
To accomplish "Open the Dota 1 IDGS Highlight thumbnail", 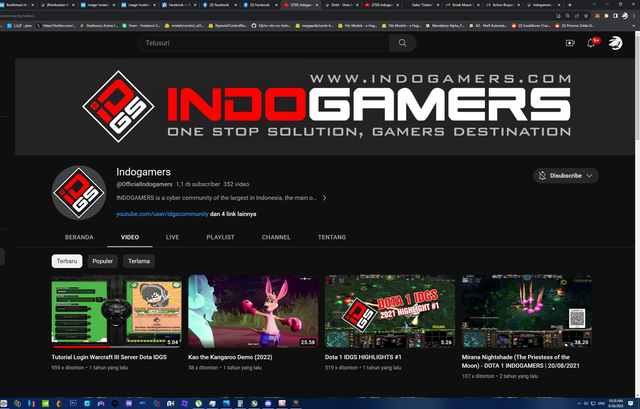I will click(x=390, y=311).
